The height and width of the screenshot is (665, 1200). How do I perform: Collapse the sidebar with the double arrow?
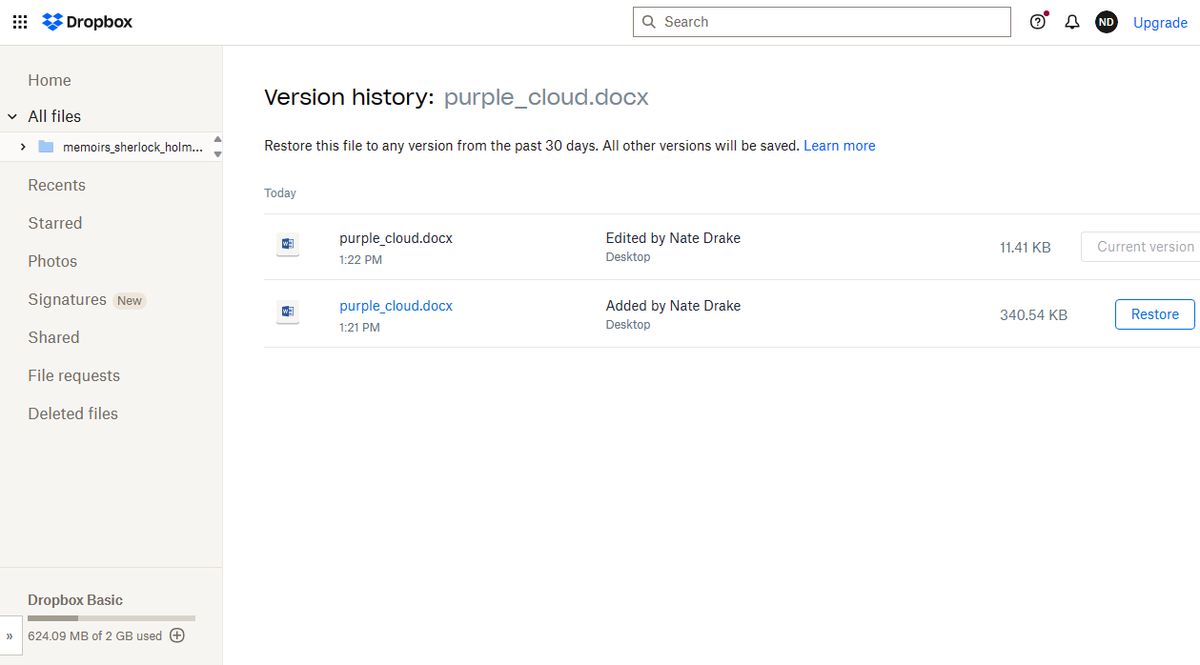click(9, 636)
